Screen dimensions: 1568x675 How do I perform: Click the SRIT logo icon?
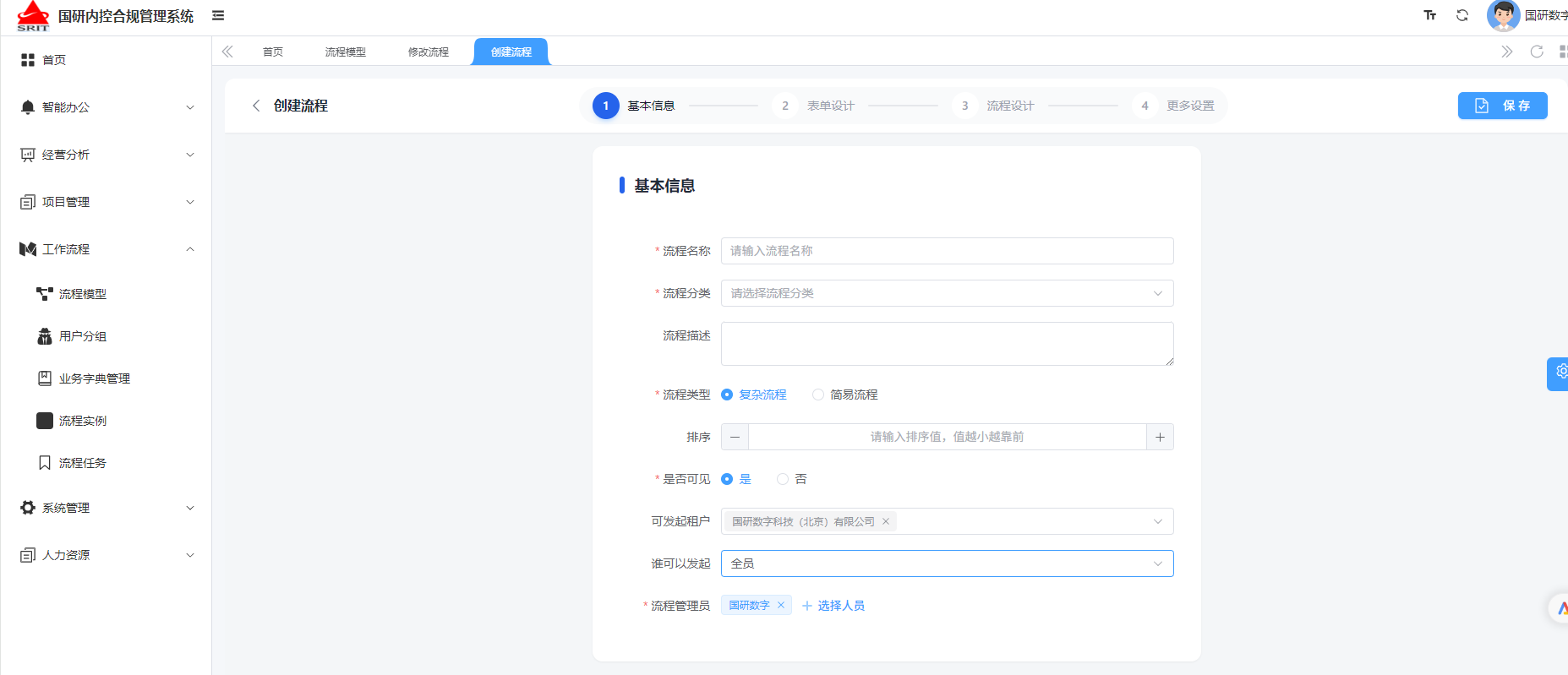point(33,16)
